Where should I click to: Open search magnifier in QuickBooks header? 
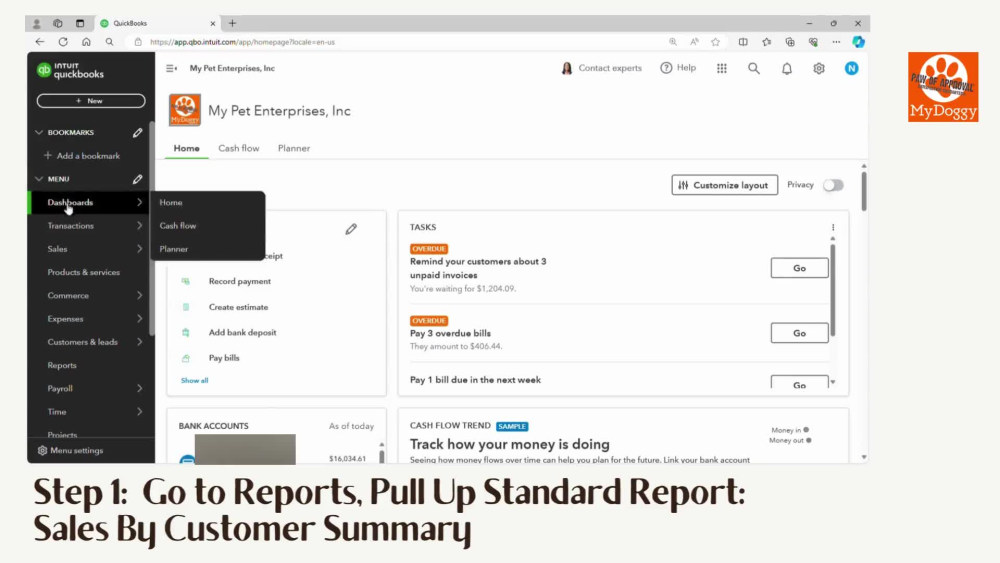754,68
